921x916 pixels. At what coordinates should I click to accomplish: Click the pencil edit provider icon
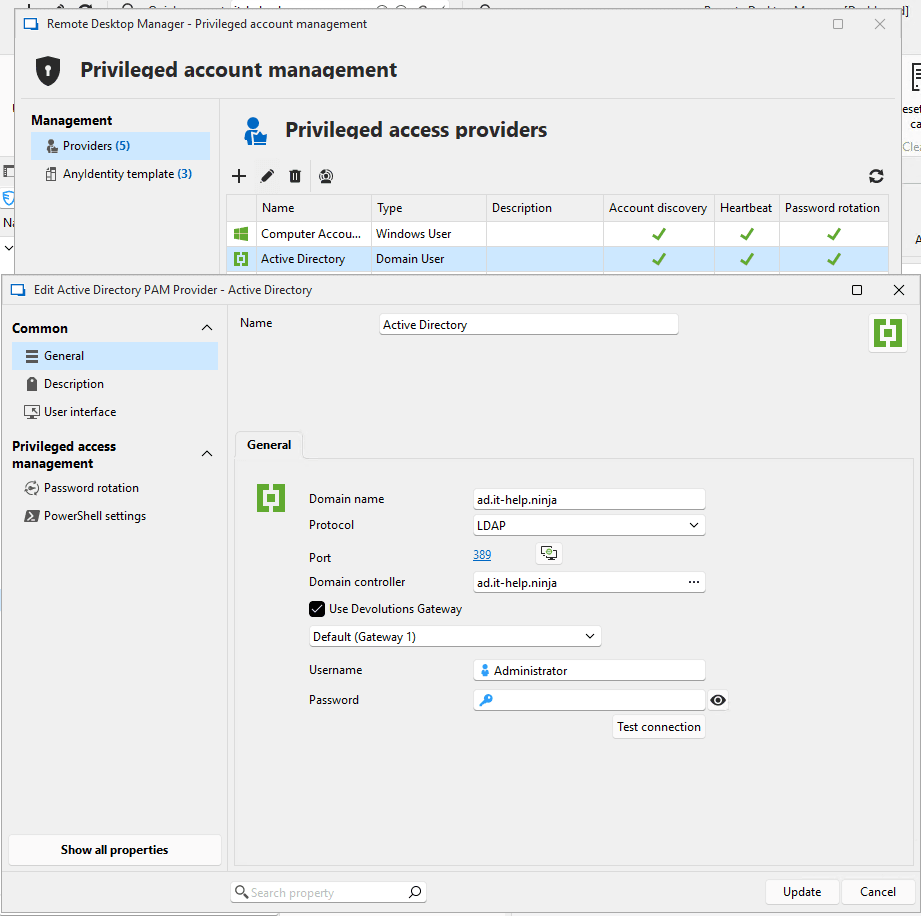(x=267, y=176)
